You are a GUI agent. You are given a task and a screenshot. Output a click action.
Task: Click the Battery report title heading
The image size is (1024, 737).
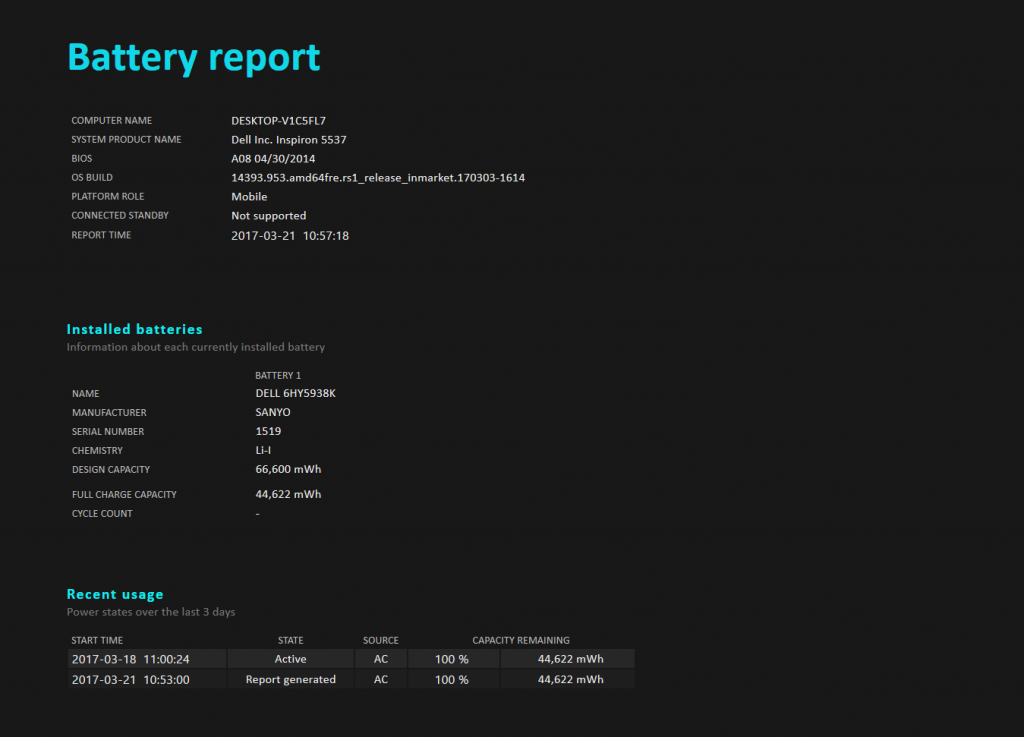point(193,58)
